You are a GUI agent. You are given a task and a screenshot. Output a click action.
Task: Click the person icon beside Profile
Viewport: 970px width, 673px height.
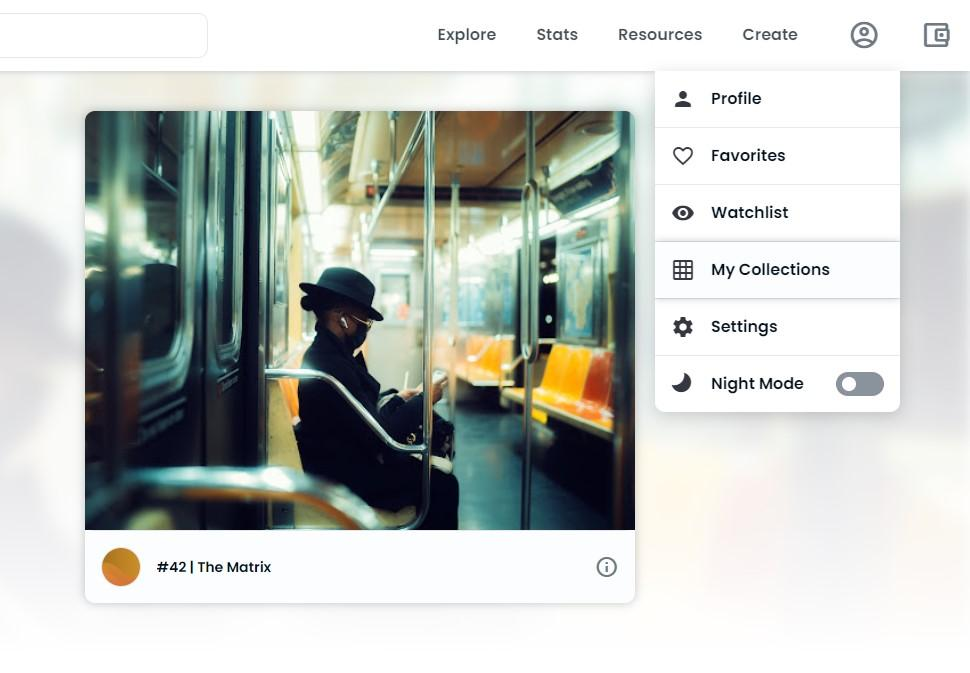click(x=683, y=99)
